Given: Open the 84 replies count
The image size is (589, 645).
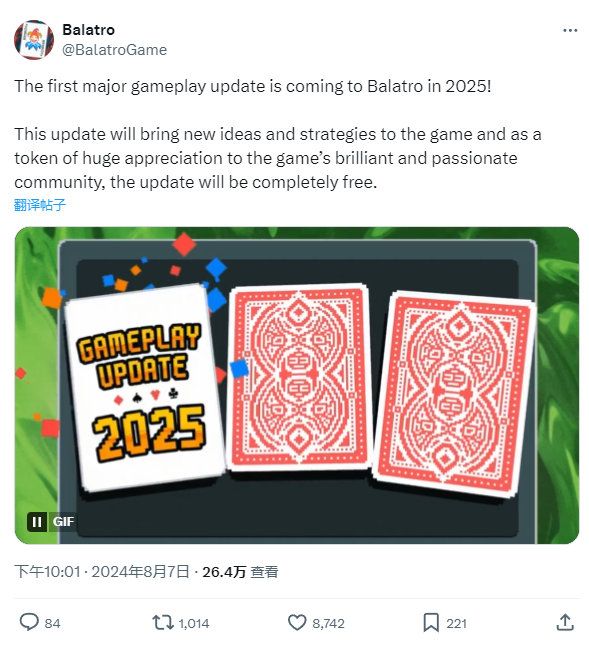Looking at the screenshot, I should click(52, 624).
